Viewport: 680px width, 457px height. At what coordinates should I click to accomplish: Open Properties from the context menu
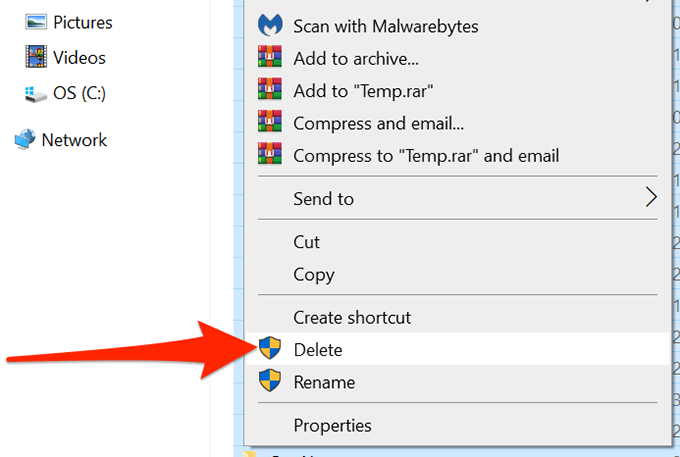[332, 426]
